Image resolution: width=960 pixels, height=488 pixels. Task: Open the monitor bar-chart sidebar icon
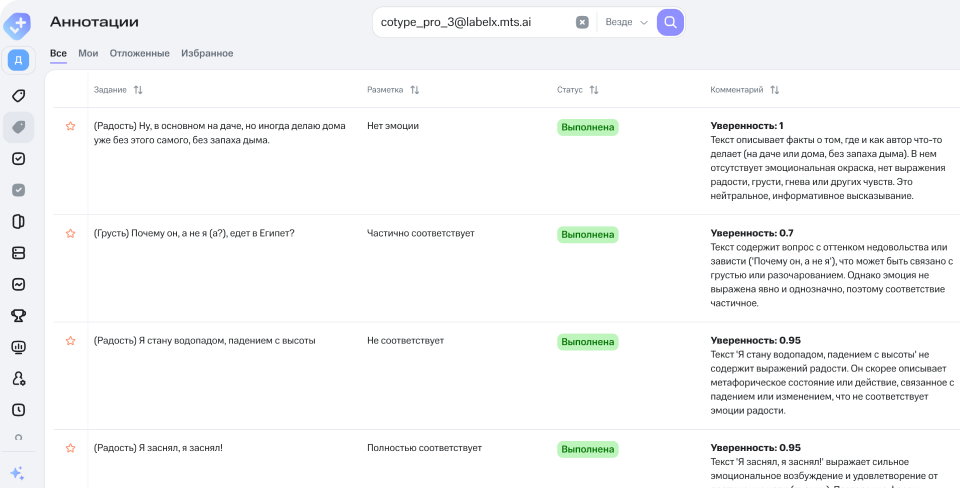pos(18,347)
